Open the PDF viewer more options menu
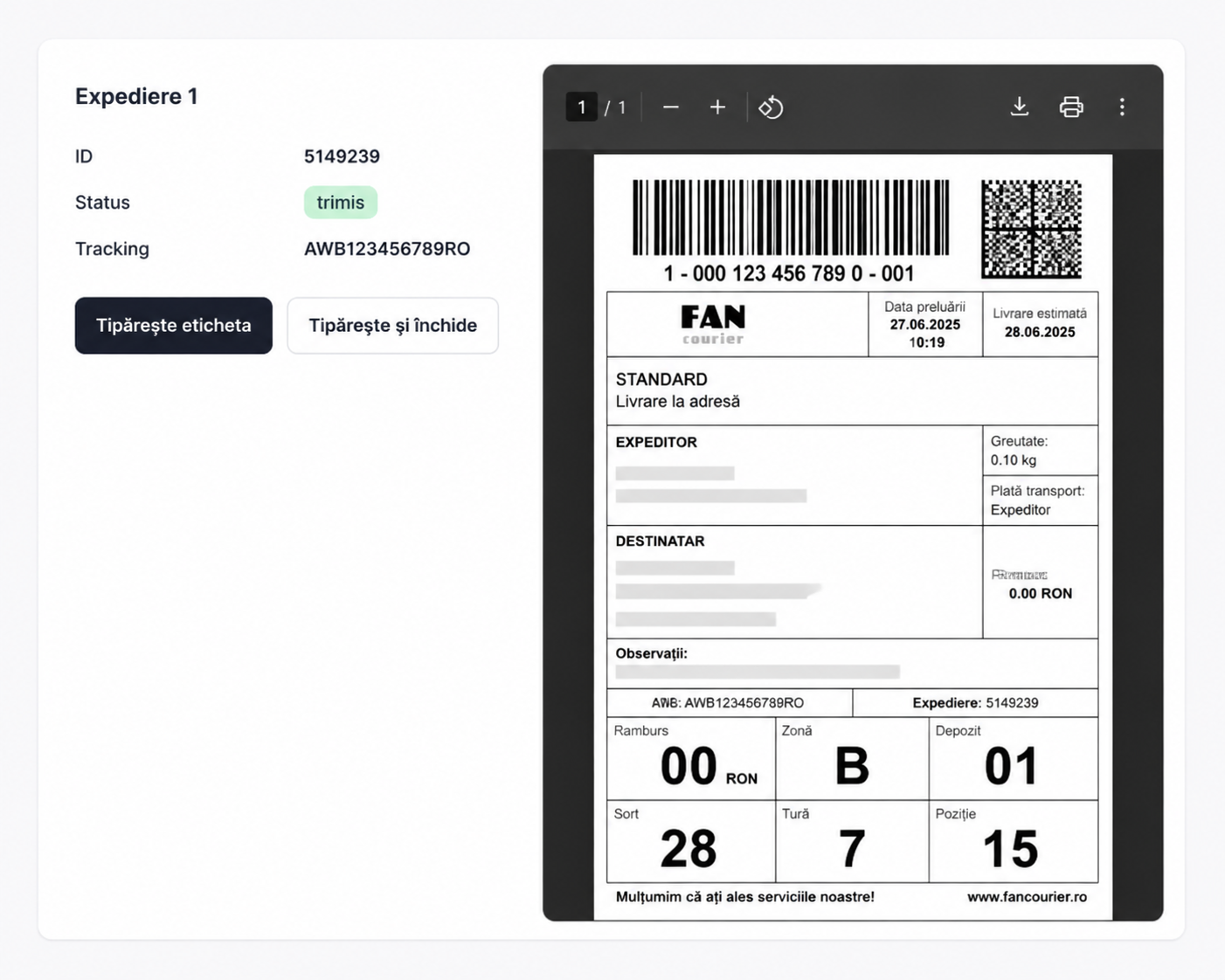 coord(1123,107)
